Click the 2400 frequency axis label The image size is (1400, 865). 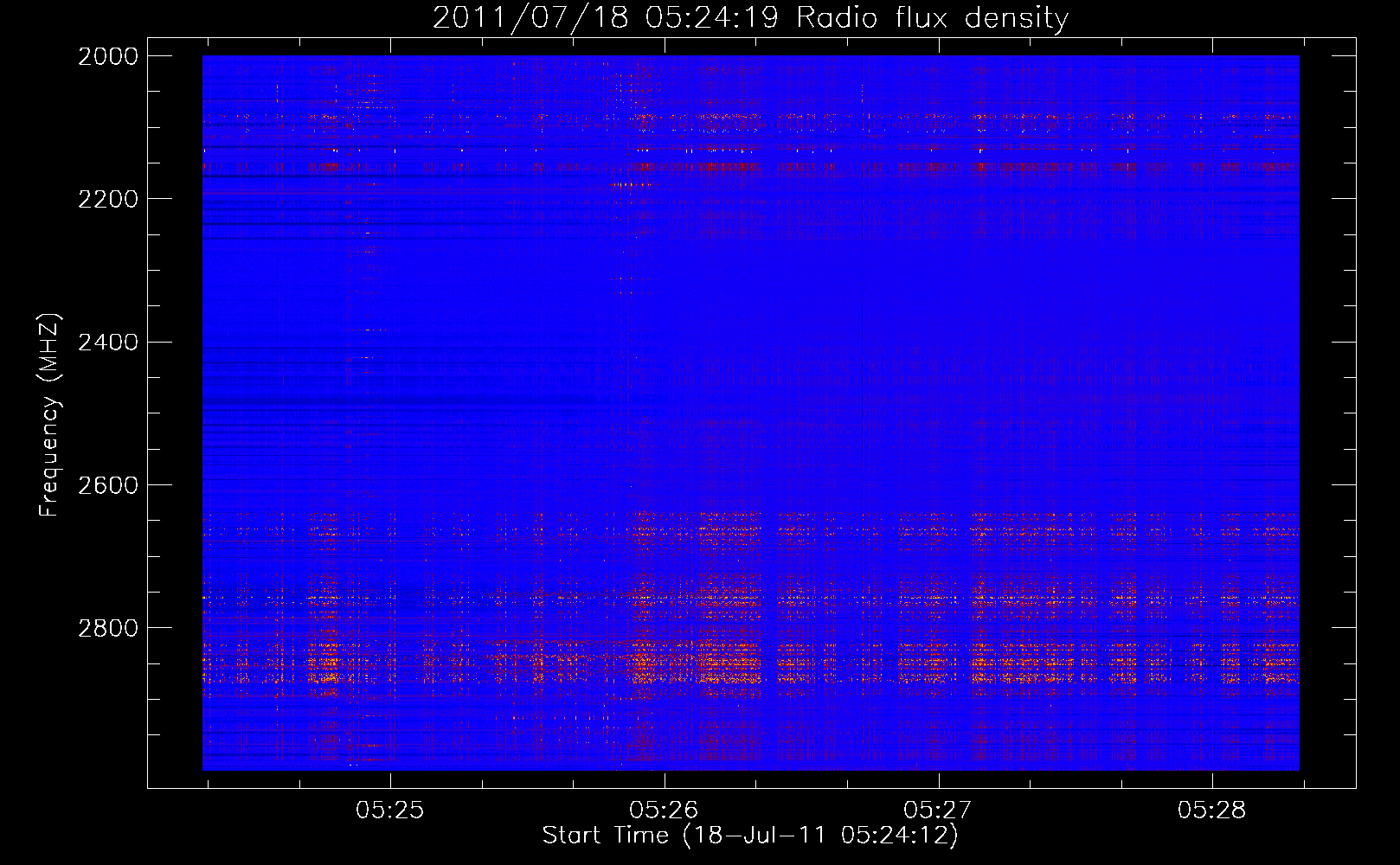(x=107, y=343)
